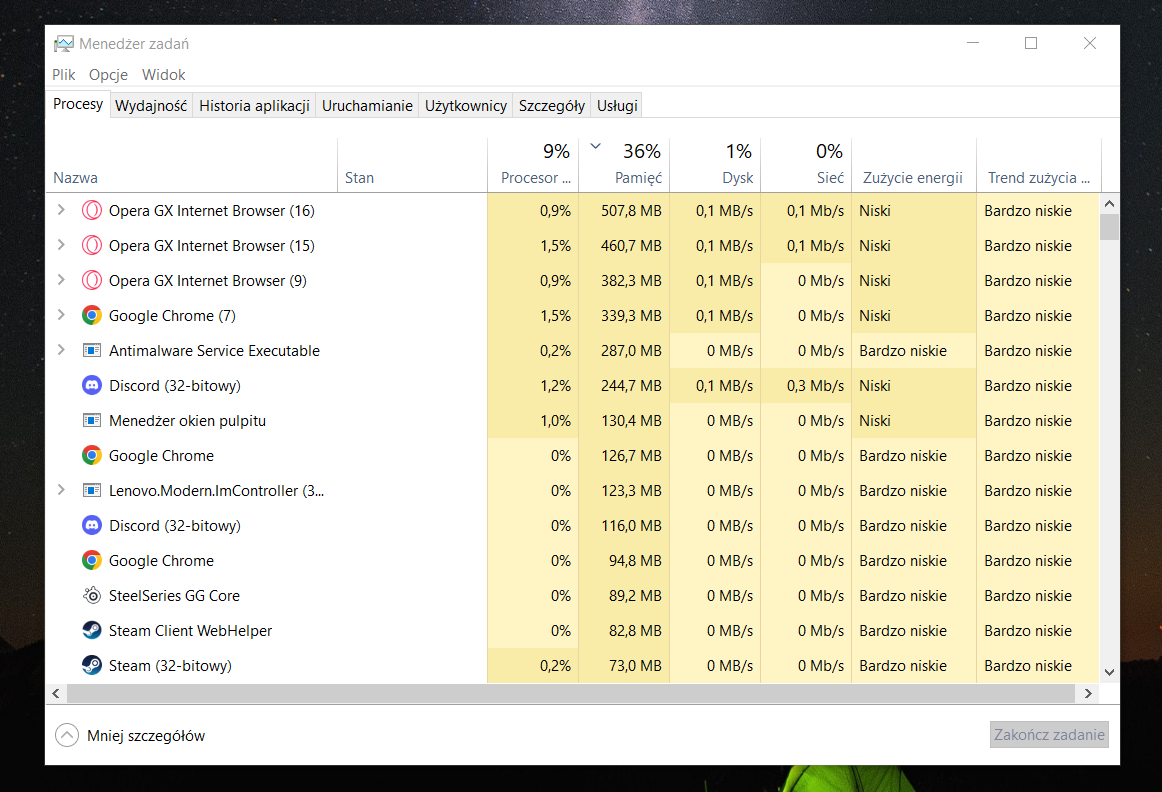The image size is (1162, 792).
Task: Click the 130,4 MB memory cell
Action: click(x=624, y=420)
